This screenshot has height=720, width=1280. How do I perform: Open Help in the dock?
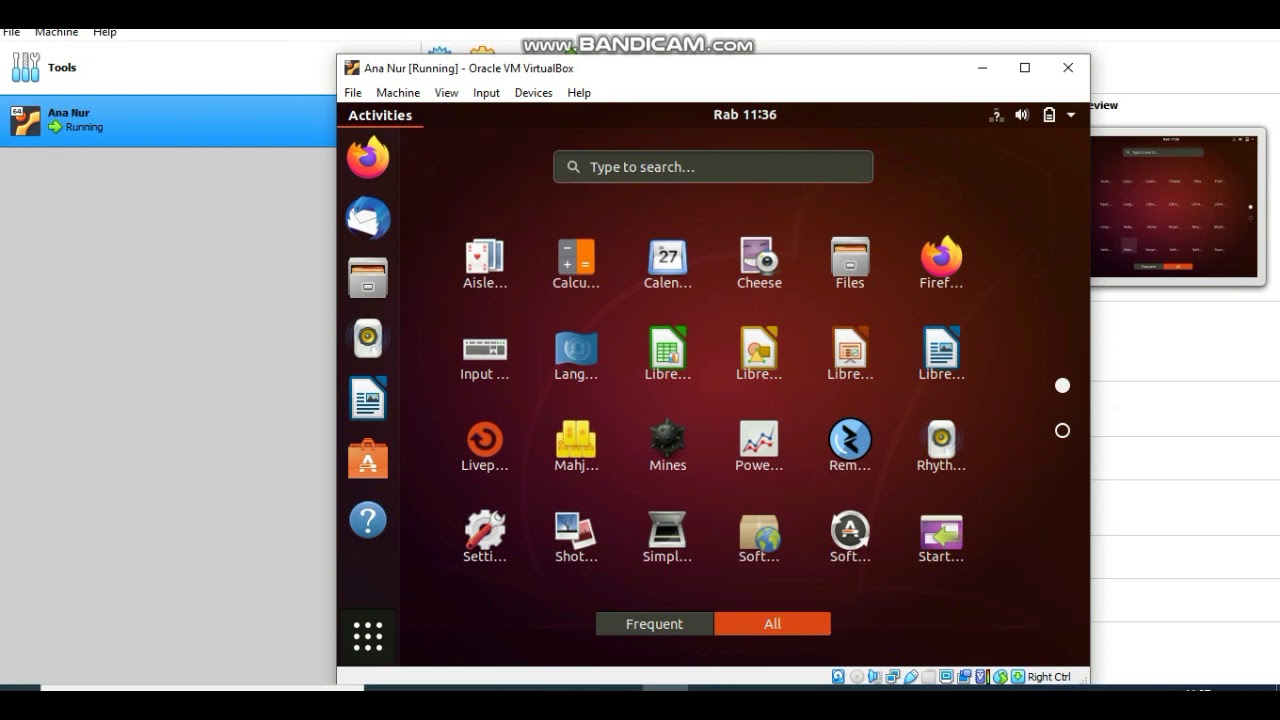368,520
